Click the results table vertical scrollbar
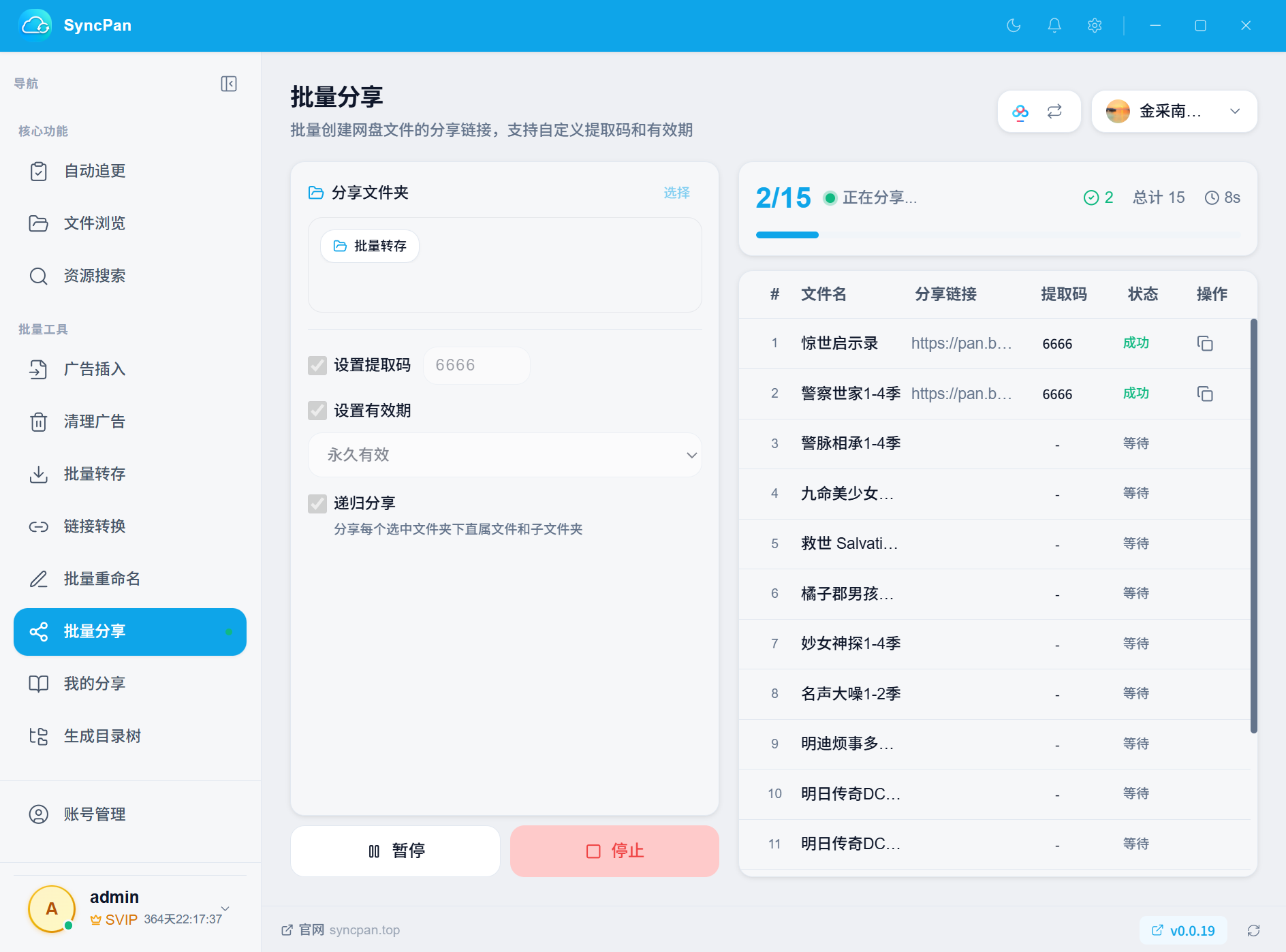Viewport: 1286px width, 952px height. pyautogui.click(x=1254, y=526)
